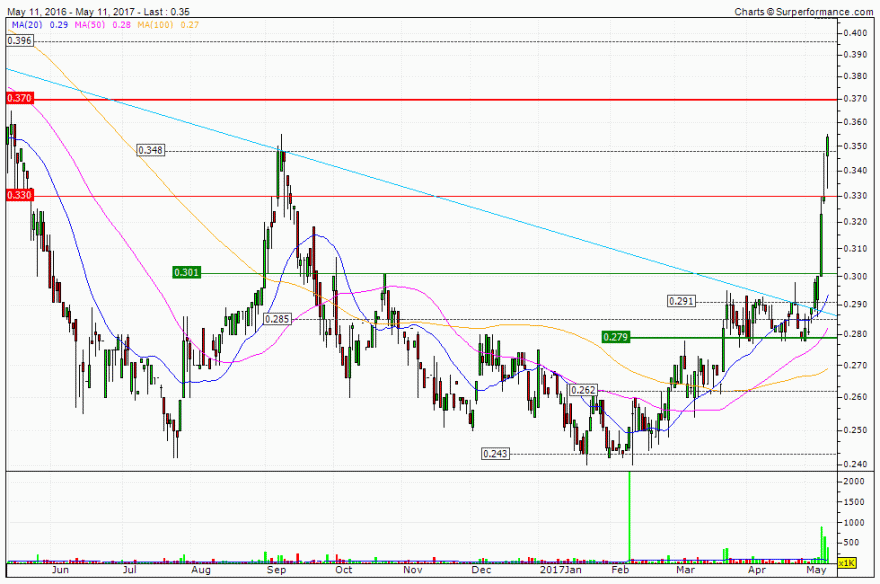Click the 0.400 price axis tick
The height and width of the screenshot is (584, 880).
855,33
